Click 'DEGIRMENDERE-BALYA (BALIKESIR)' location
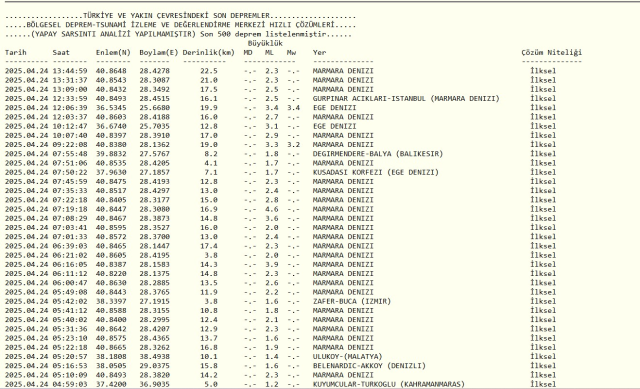The width and height of the screenshot is (640, 389). coord(378,154)
